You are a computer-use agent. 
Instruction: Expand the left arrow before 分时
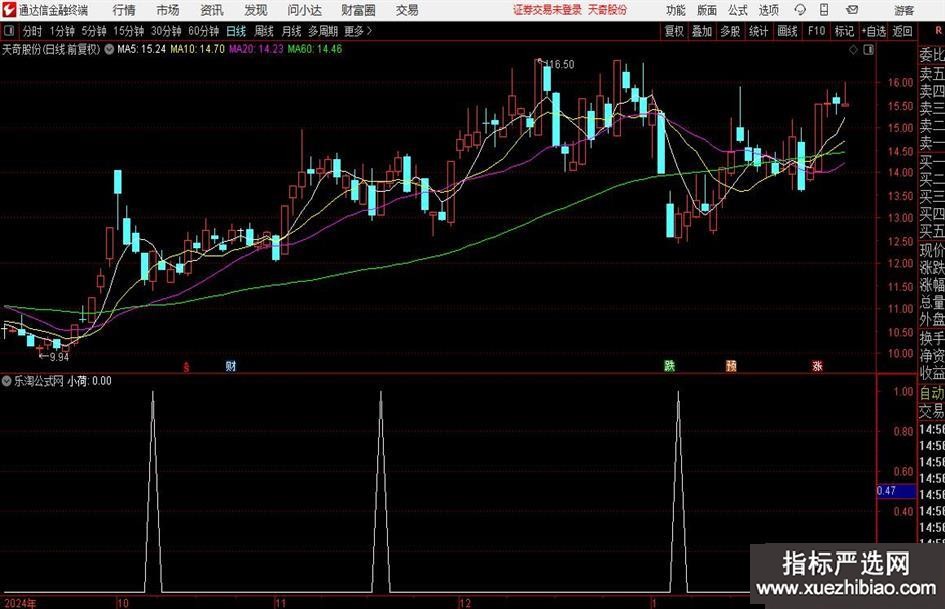coord(9,31)
